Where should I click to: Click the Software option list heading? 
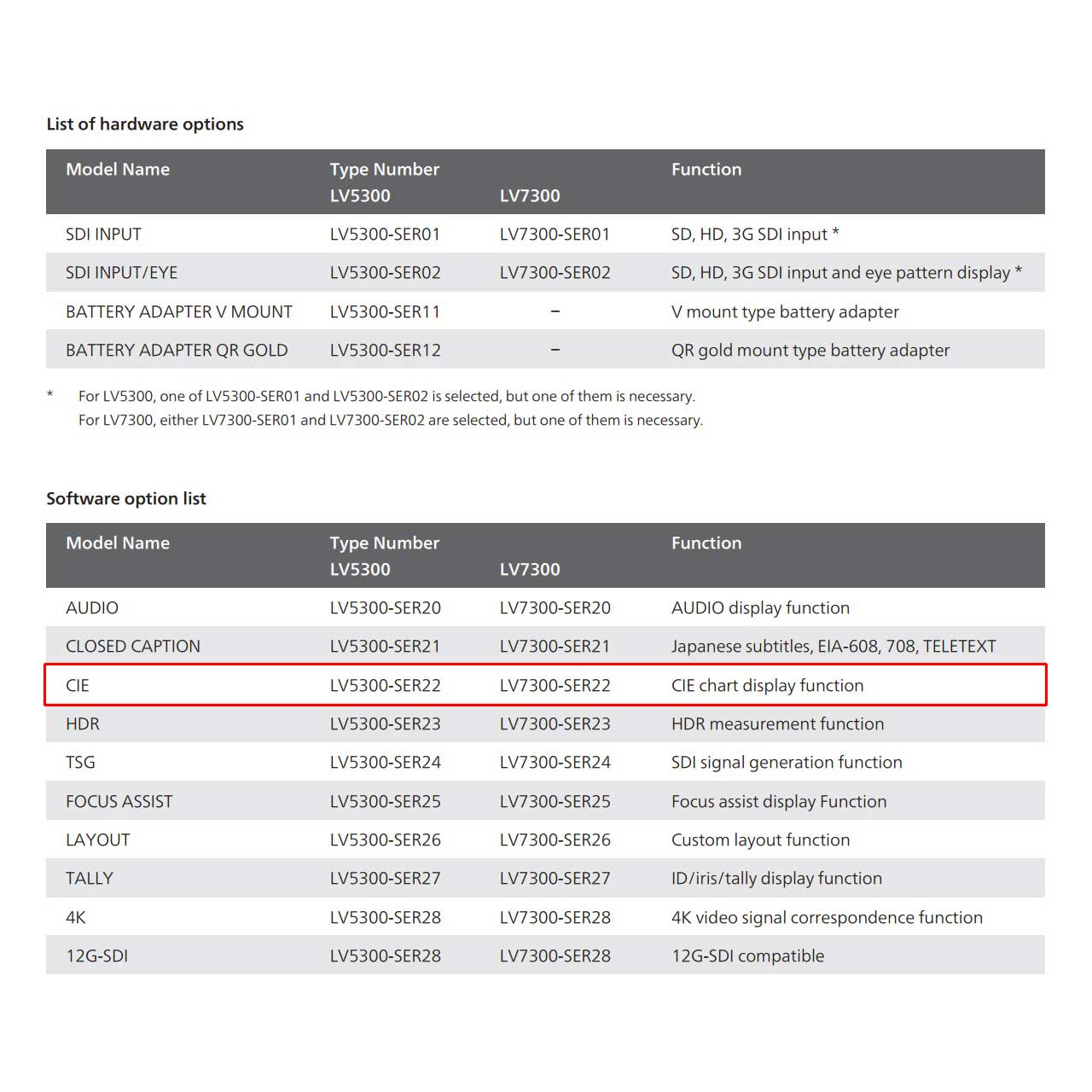pos(126,498)
